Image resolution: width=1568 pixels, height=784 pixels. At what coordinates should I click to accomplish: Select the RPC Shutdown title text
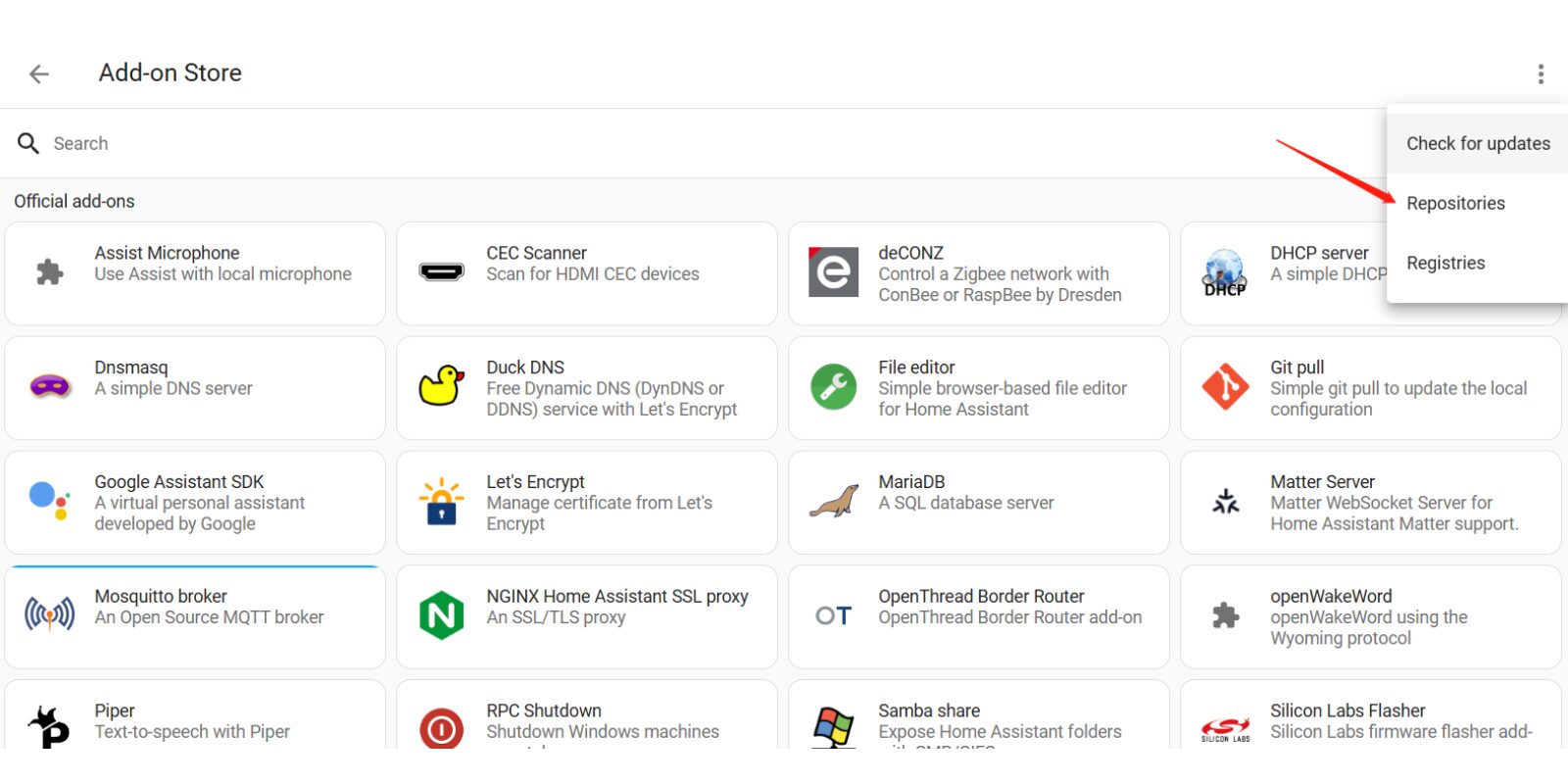544,710
